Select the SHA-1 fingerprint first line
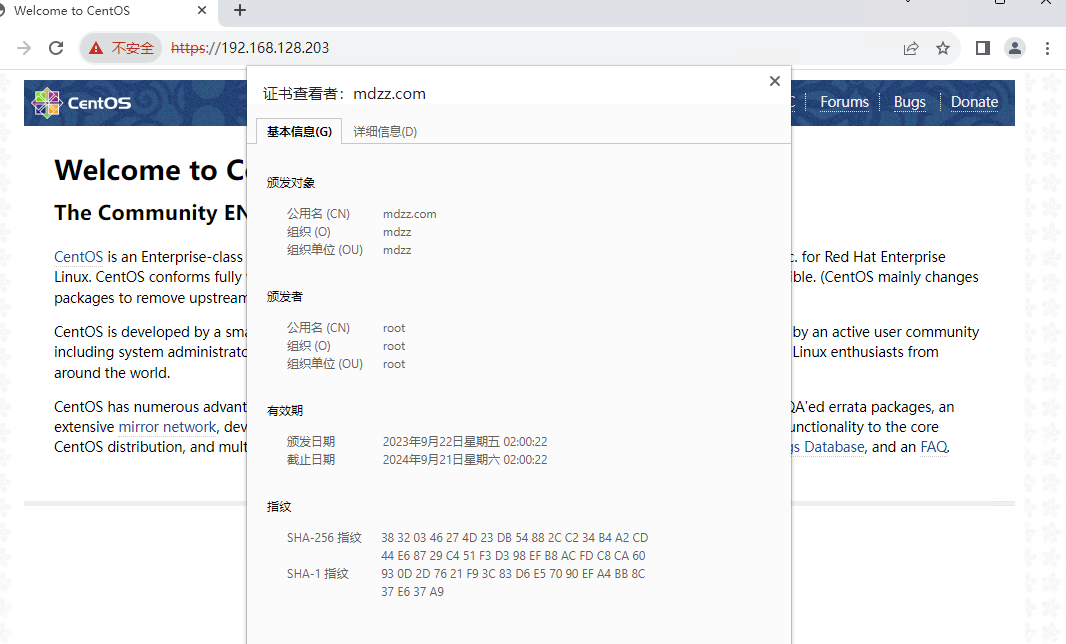The image size is (1066, 644). coord(513,574)
